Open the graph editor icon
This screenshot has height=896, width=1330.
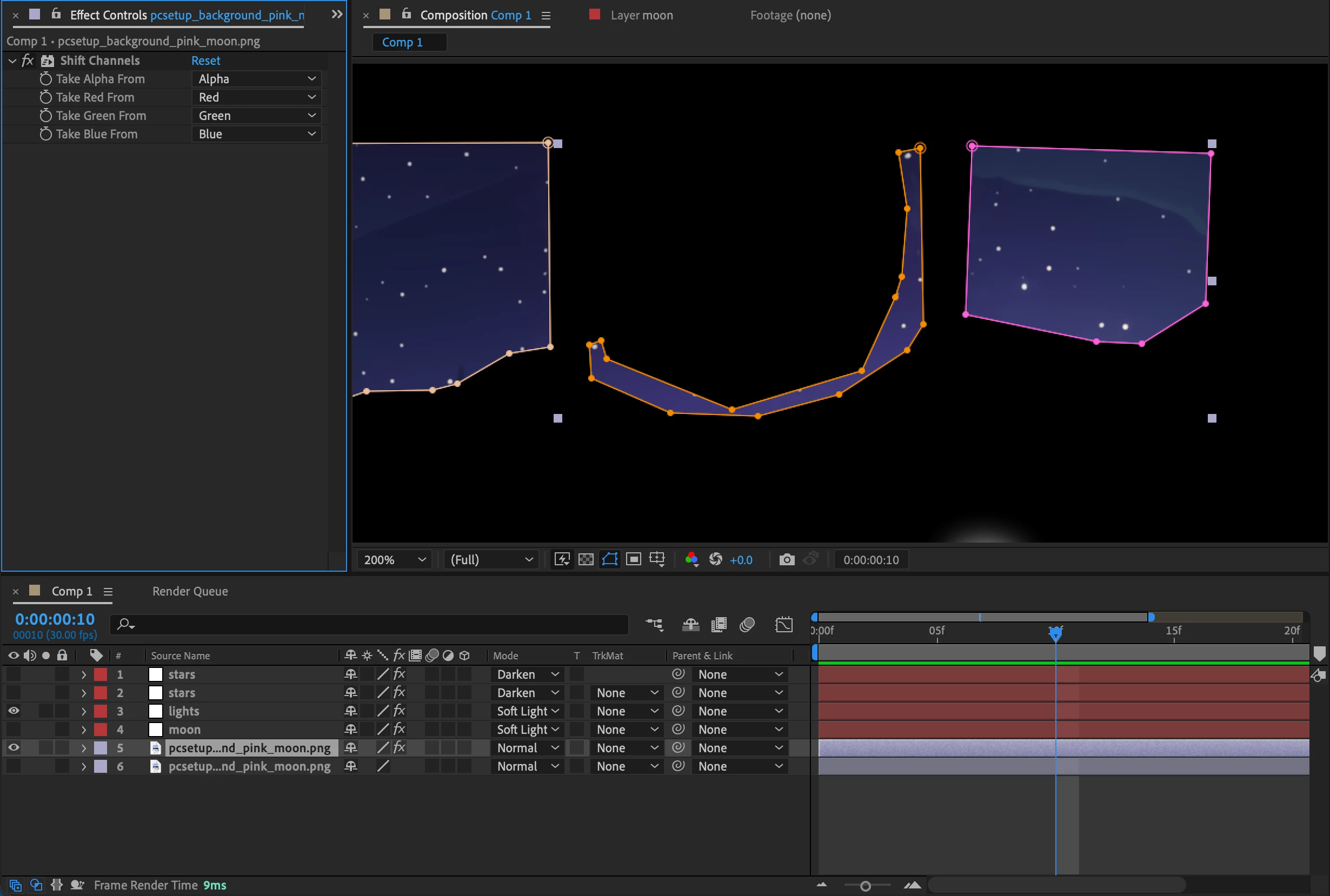click(783, 625)
